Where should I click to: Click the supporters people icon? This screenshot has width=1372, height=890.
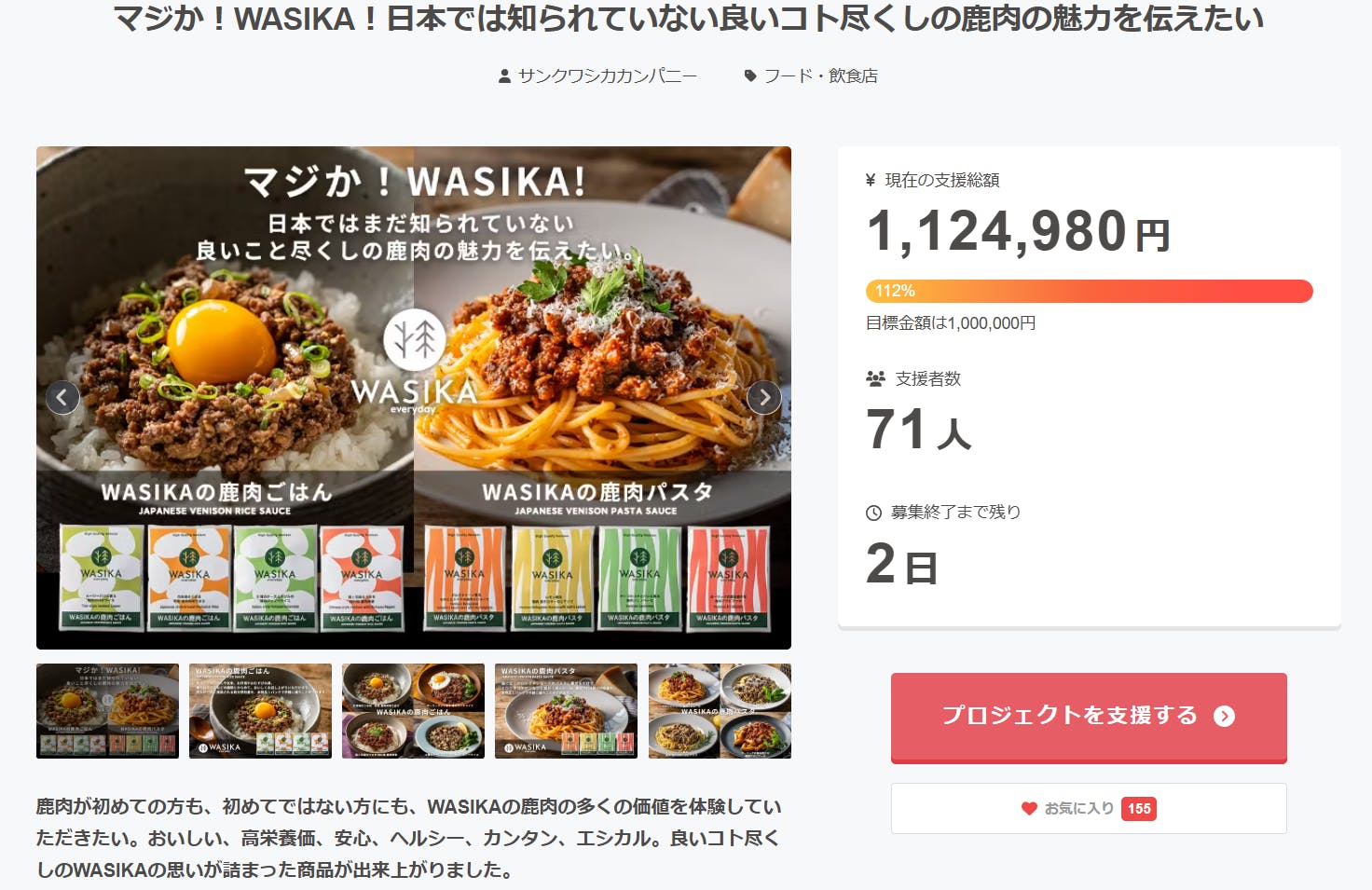(x=875, y=378)
